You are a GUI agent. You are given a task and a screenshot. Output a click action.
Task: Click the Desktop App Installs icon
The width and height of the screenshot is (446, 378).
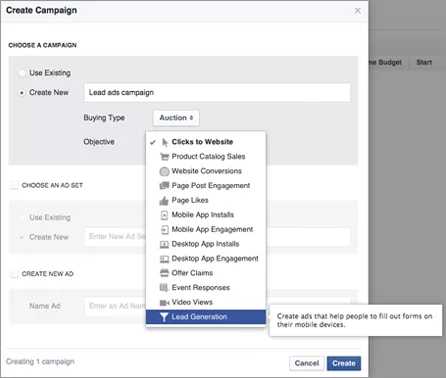tap(164, 244)
